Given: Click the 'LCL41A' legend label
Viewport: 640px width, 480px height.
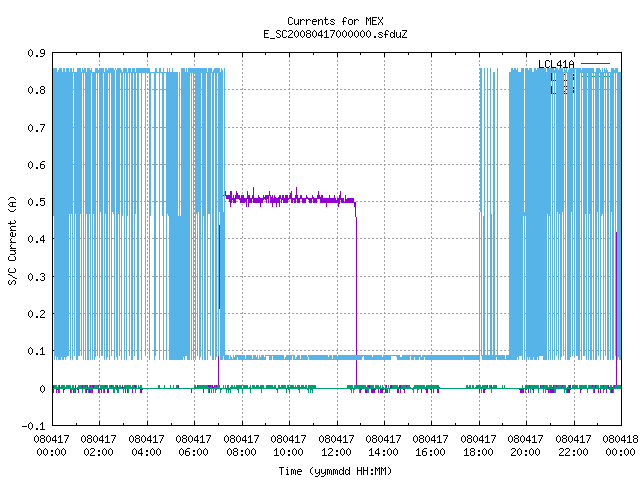Looking at the screenshot, I should click(556, 64).
